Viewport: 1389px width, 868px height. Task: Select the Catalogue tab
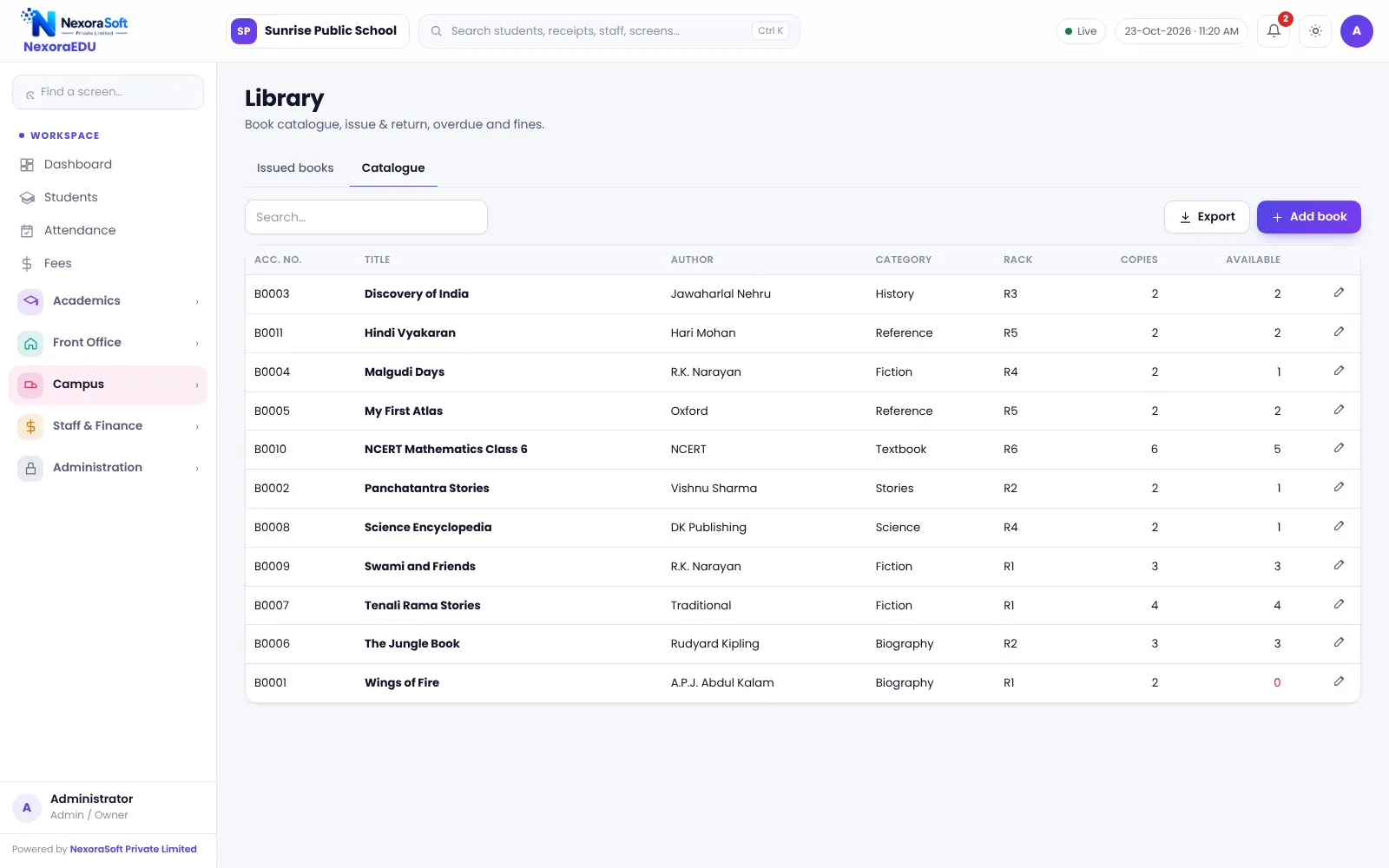[x=393, y=168]
